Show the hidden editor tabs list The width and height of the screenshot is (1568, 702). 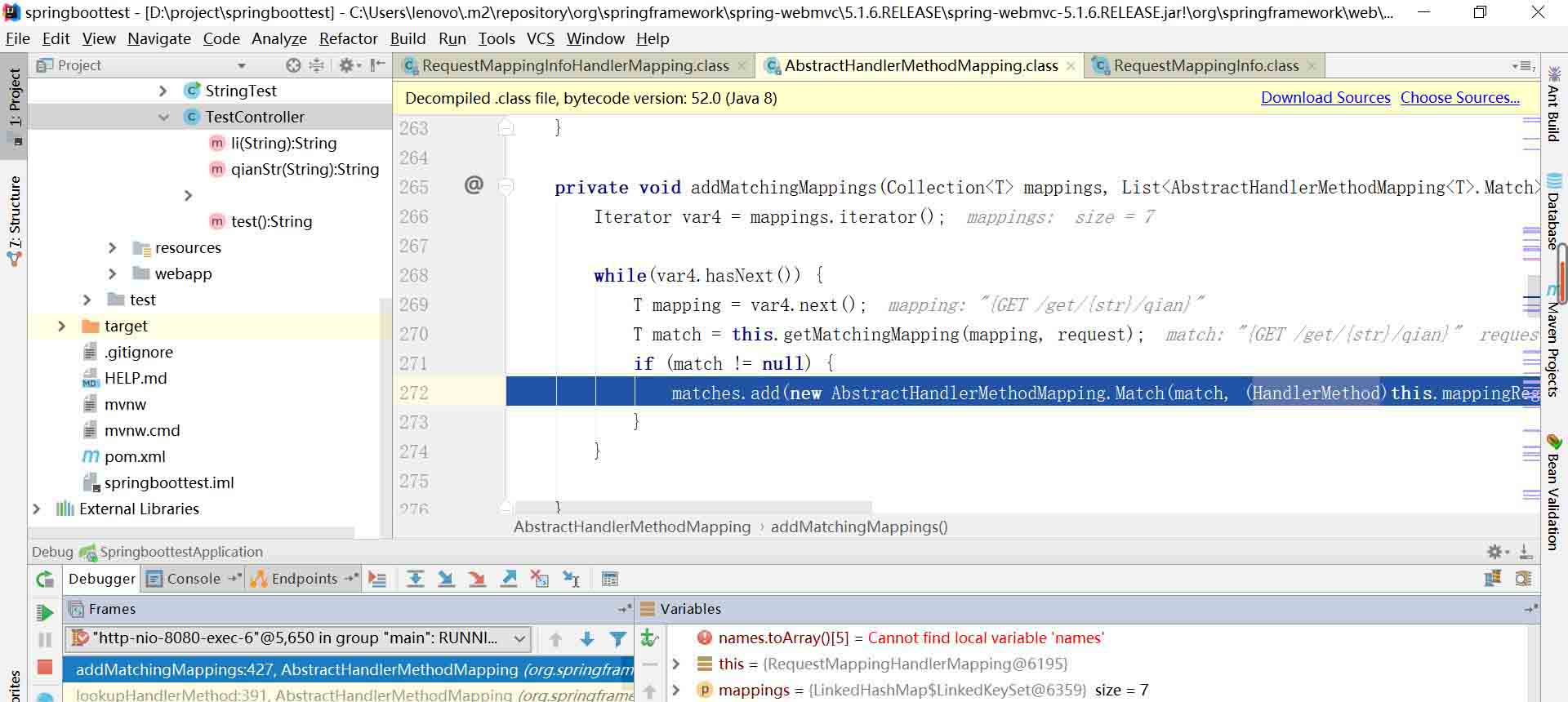click(1523, 66)
